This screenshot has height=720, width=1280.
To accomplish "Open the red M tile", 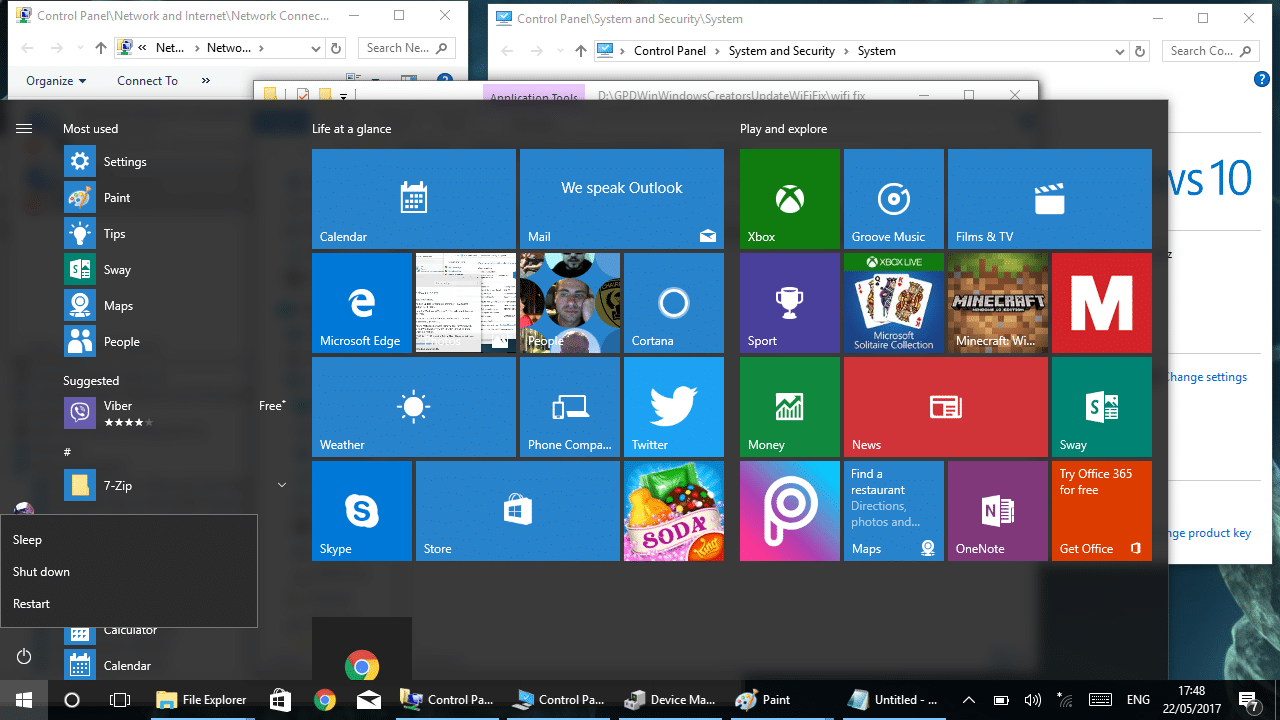I will coord(1102,303).
